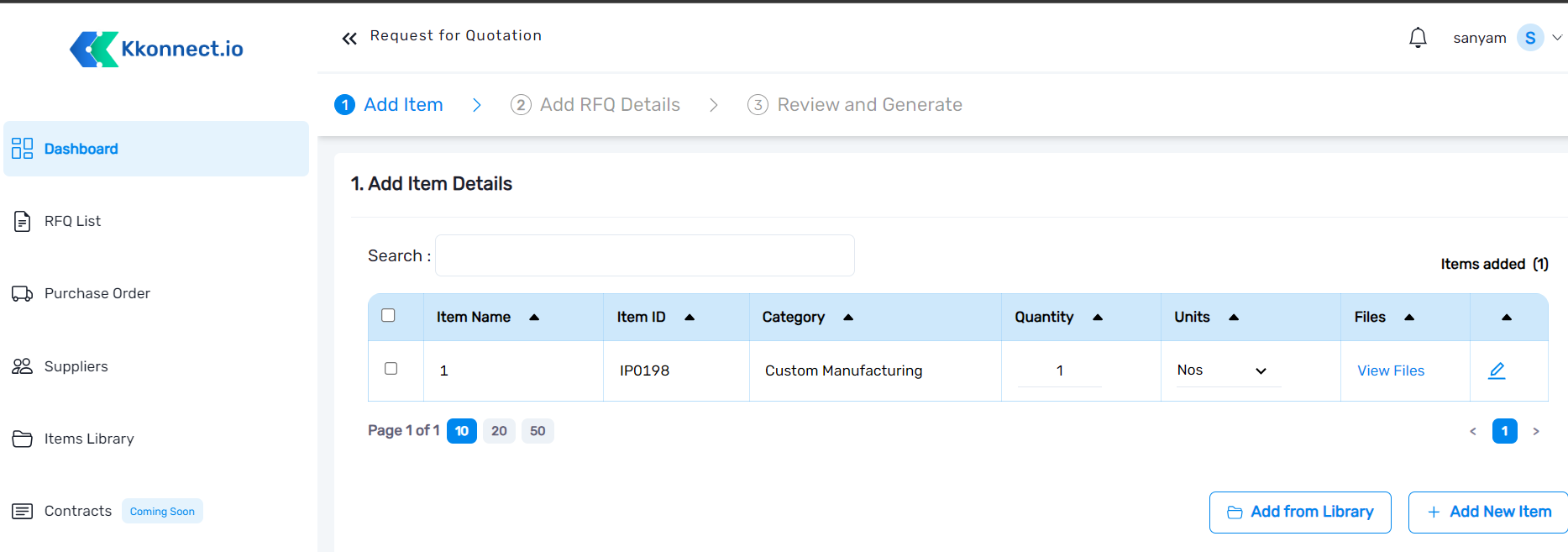Click the Search input field

click(644, 255)
